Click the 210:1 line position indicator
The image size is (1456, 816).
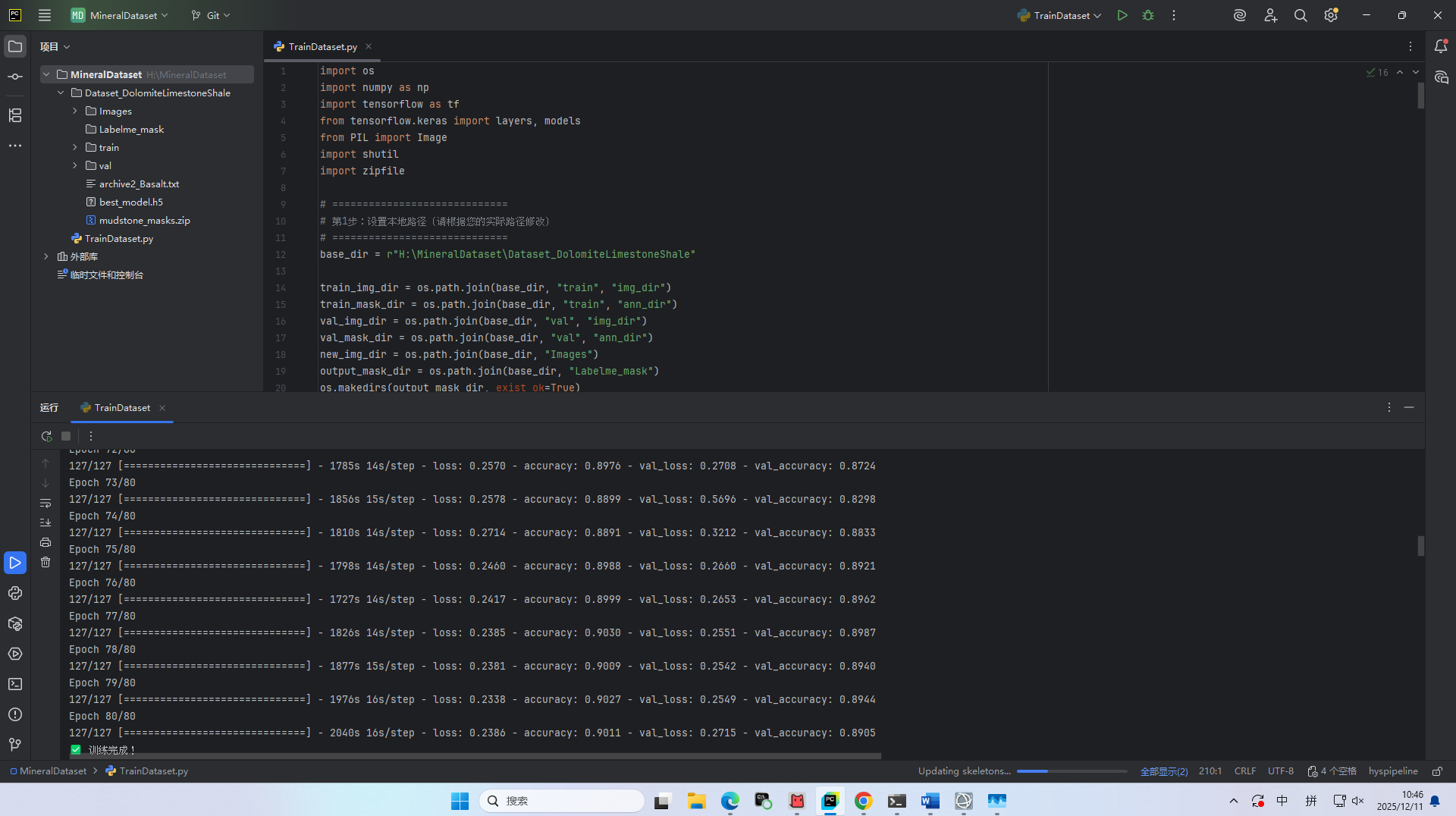(x=1210, y=771)
